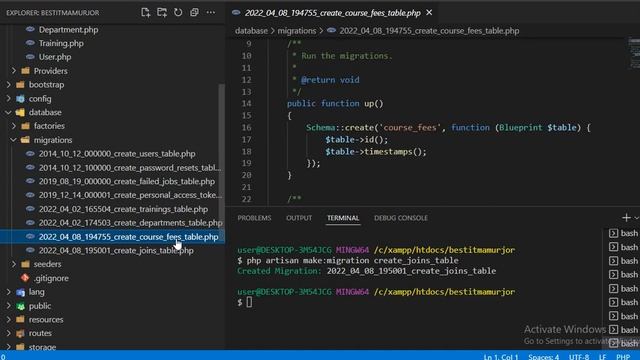Switch to the Problems panel tab
The image size is (640, 360).
point(254,218)
